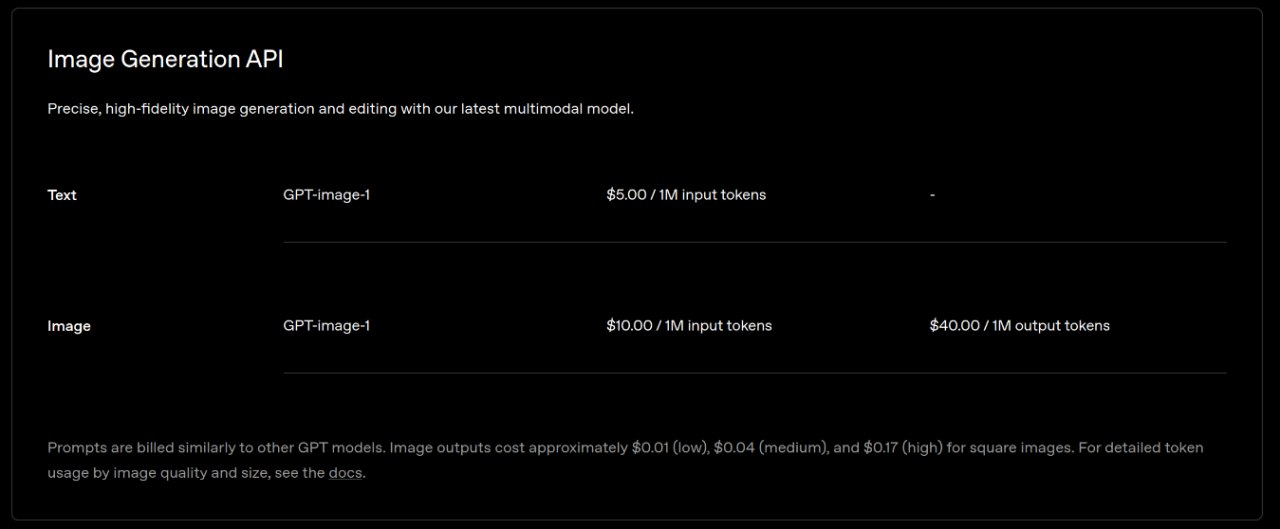Click the Image Generation API heading

[166, 60]
